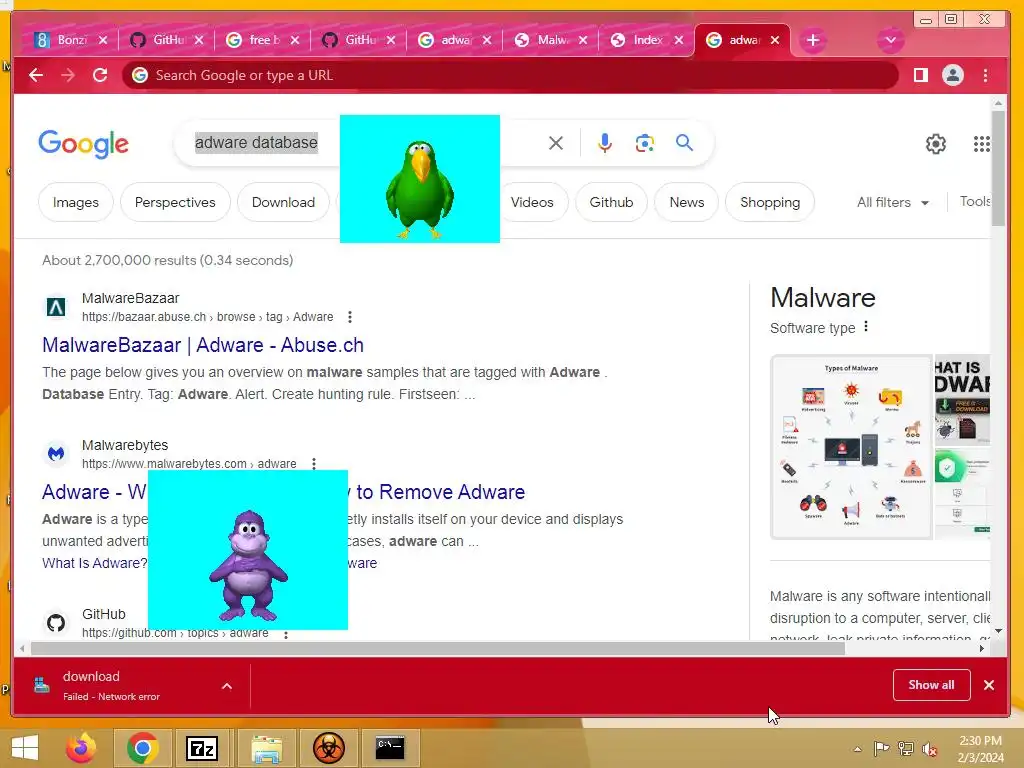Image resolution: width=1024 pixels, height=768 pixels.
Task: Close the Bonzi tab
Action: (x=103, y=40)
